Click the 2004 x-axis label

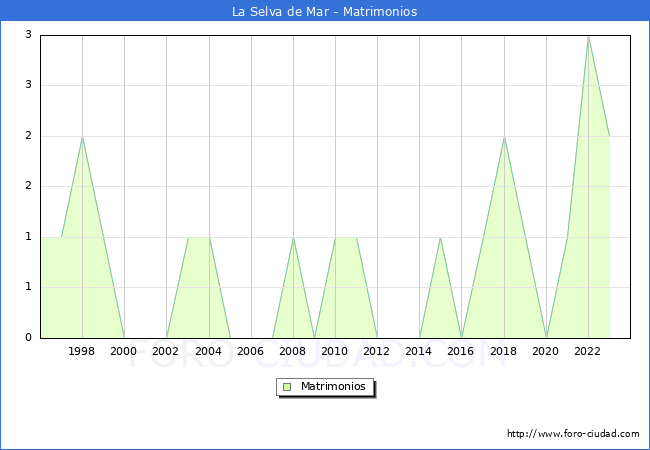tap(209, 351)
